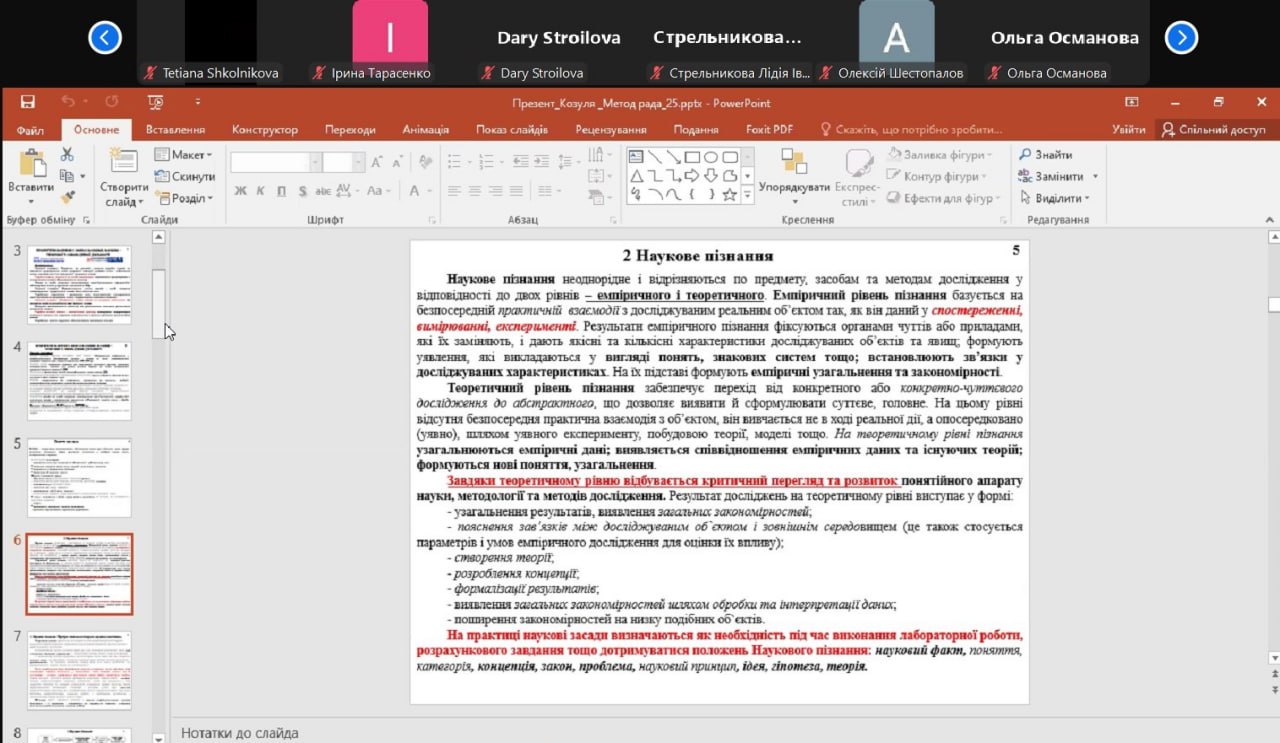Open the Анімація ribbon tab
Viewport: 1280px width, 743px height.
point(425,130)
